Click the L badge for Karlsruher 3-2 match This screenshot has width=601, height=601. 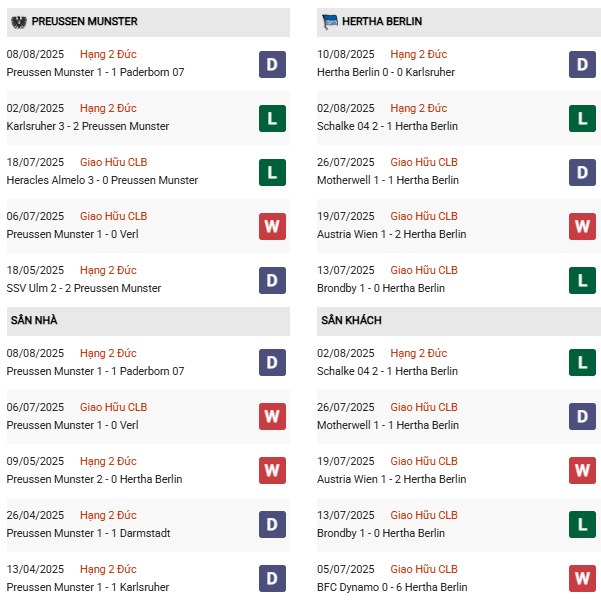click(x=271, y=118)
